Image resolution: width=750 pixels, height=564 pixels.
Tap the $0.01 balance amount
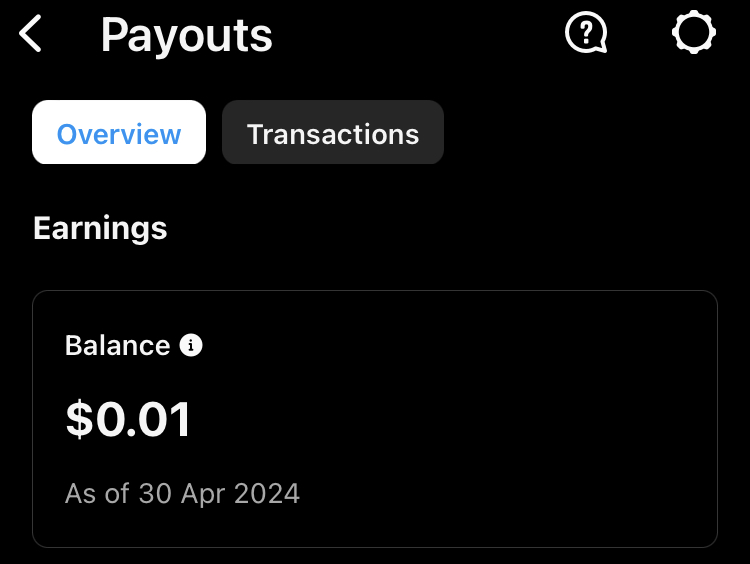(x=128, y=420)
